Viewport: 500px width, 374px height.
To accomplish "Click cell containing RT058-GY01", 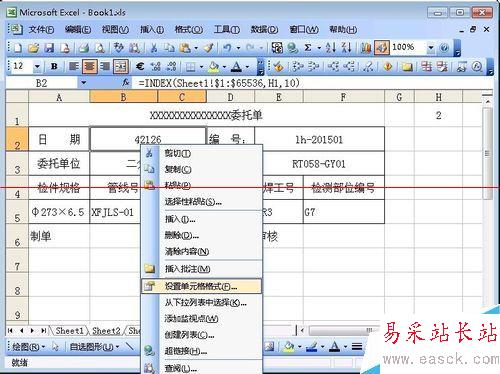I will pyautogui.click(x=319, y=164).
